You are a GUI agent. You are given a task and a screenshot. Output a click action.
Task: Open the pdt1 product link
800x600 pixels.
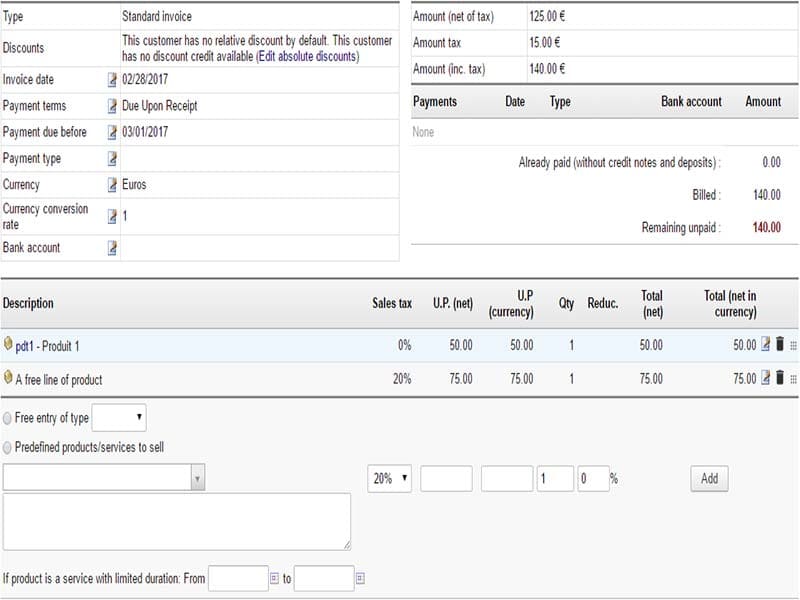[25, 346]
